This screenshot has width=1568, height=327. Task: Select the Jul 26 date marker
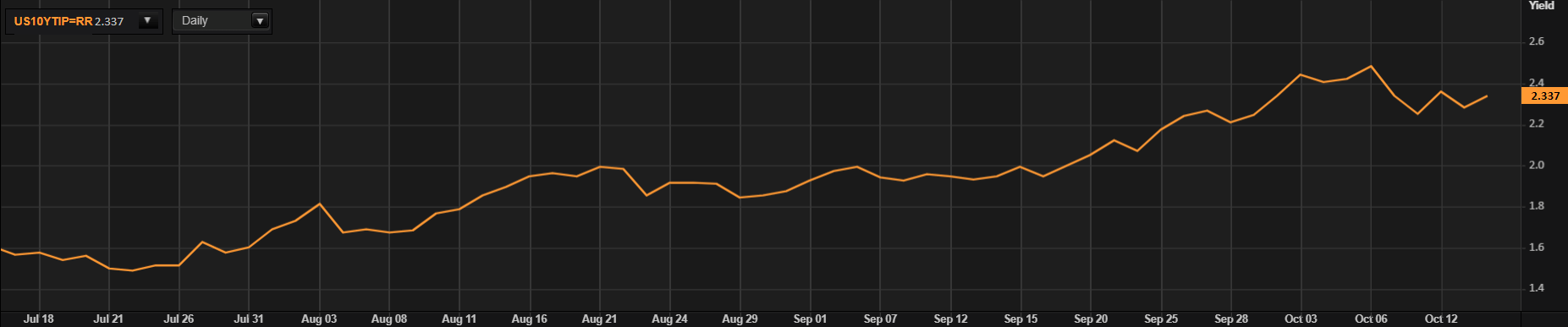[179, 319]
